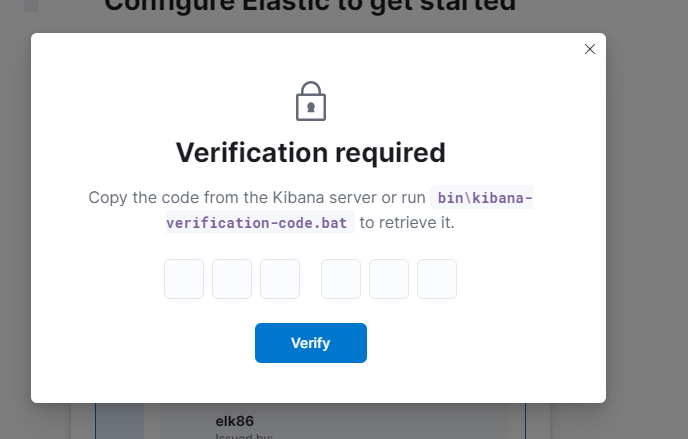This screenshot has height=439, width=688.
Task: Click the 'Copy the code from the Kibana server' text
Action: [229, 197]
